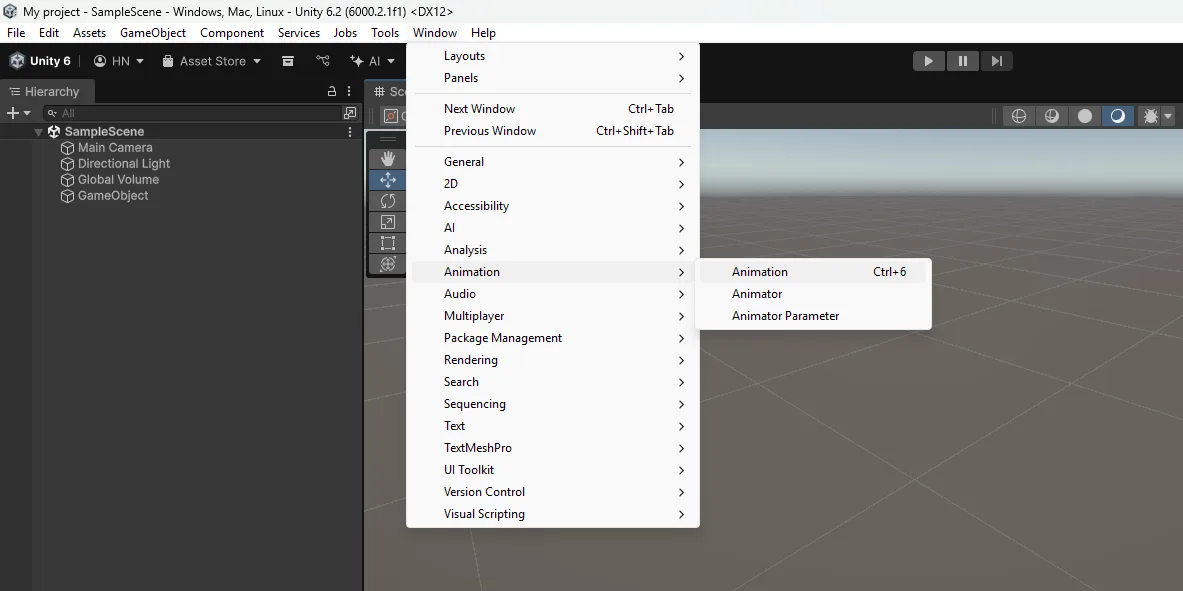Toggle the Hierarchy panel lock
This screenshot has height=591, width=1183.
click(x=332, y=91)
